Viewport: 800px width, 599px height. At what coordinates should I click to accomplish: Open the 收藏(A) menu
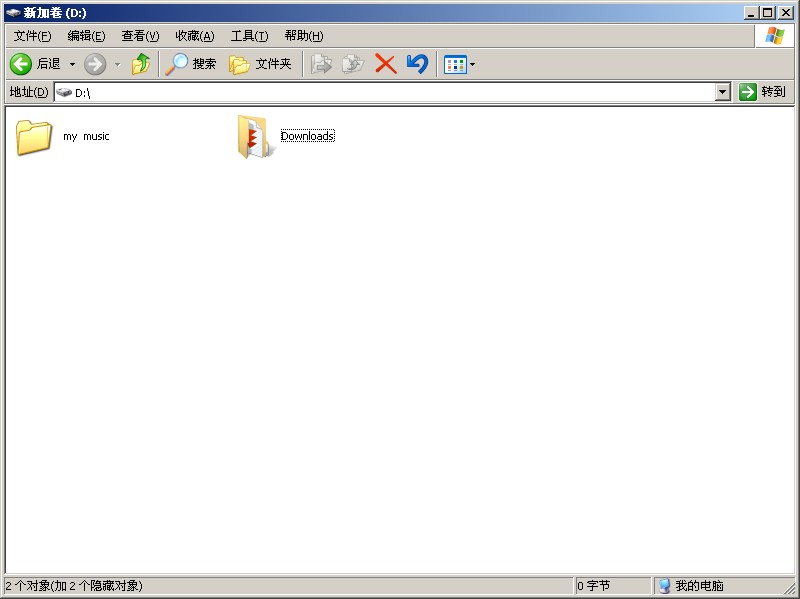(x=195, y=36)
